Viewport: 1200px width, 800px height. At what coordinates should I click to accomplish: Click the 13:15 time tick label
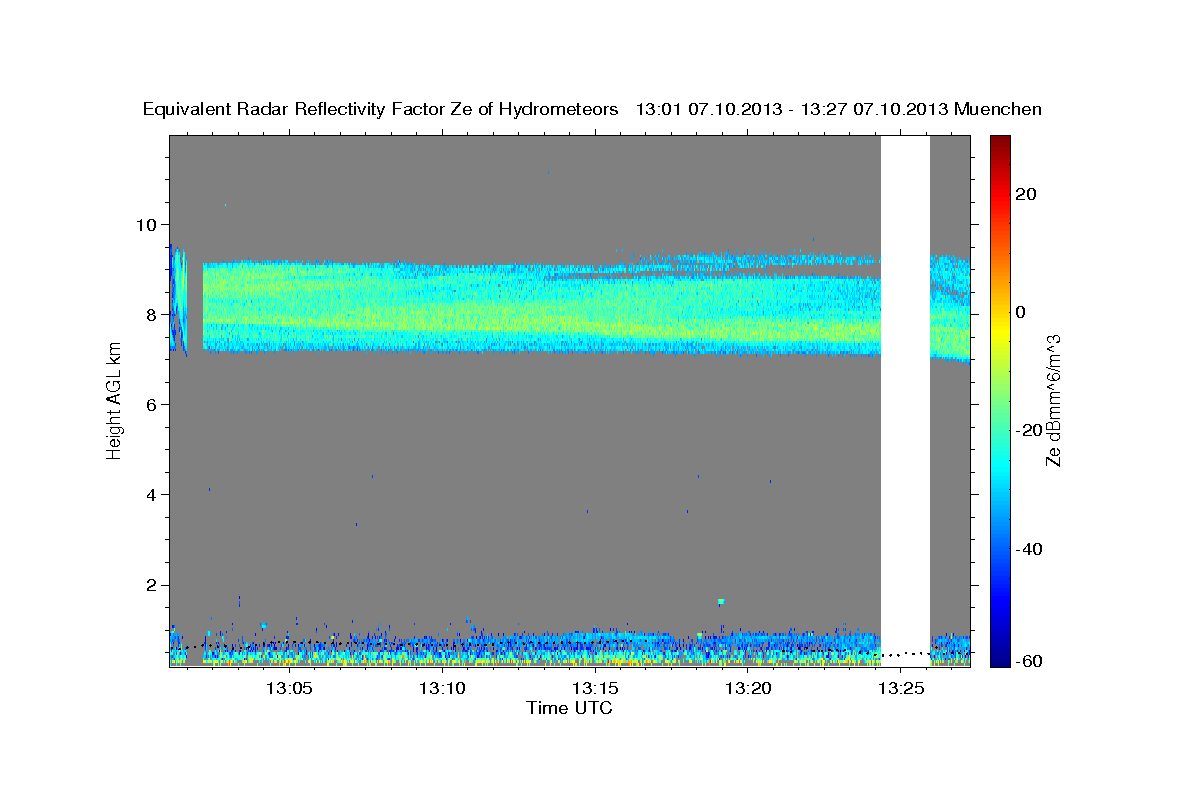pyautogui.click(x=596, y=689)
